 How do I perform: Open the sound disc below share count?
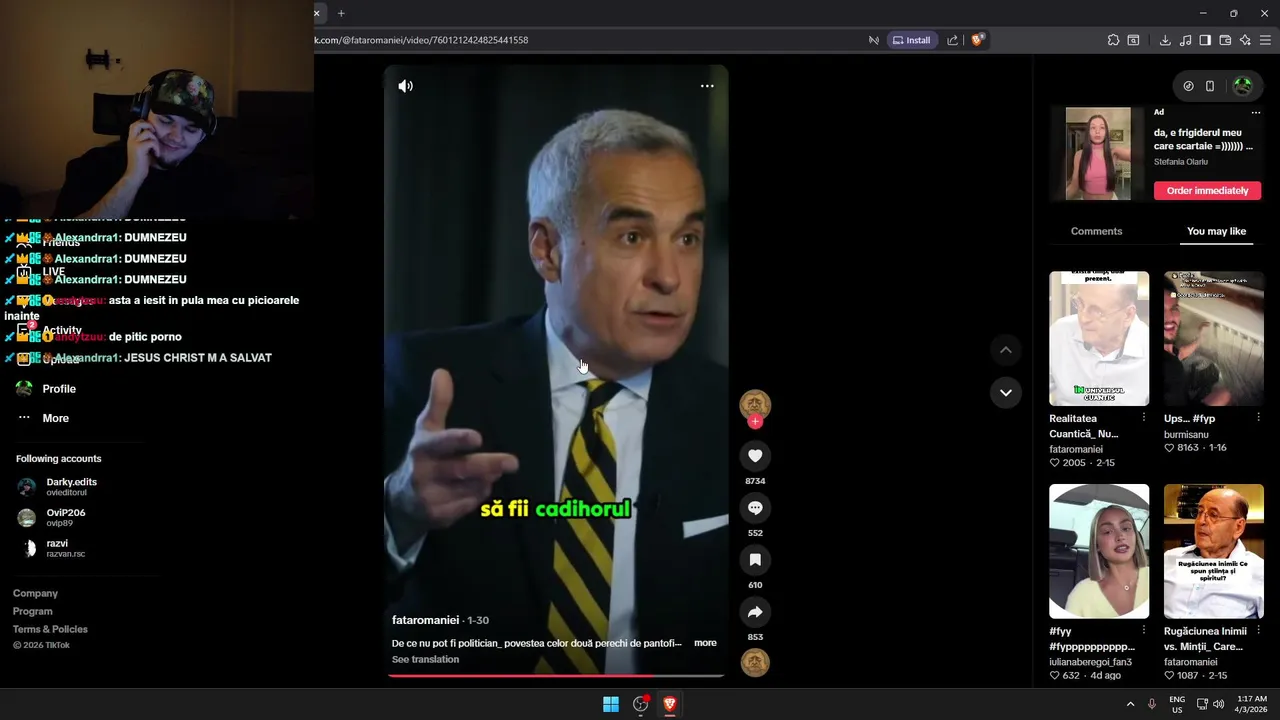[x=755, y=662]
